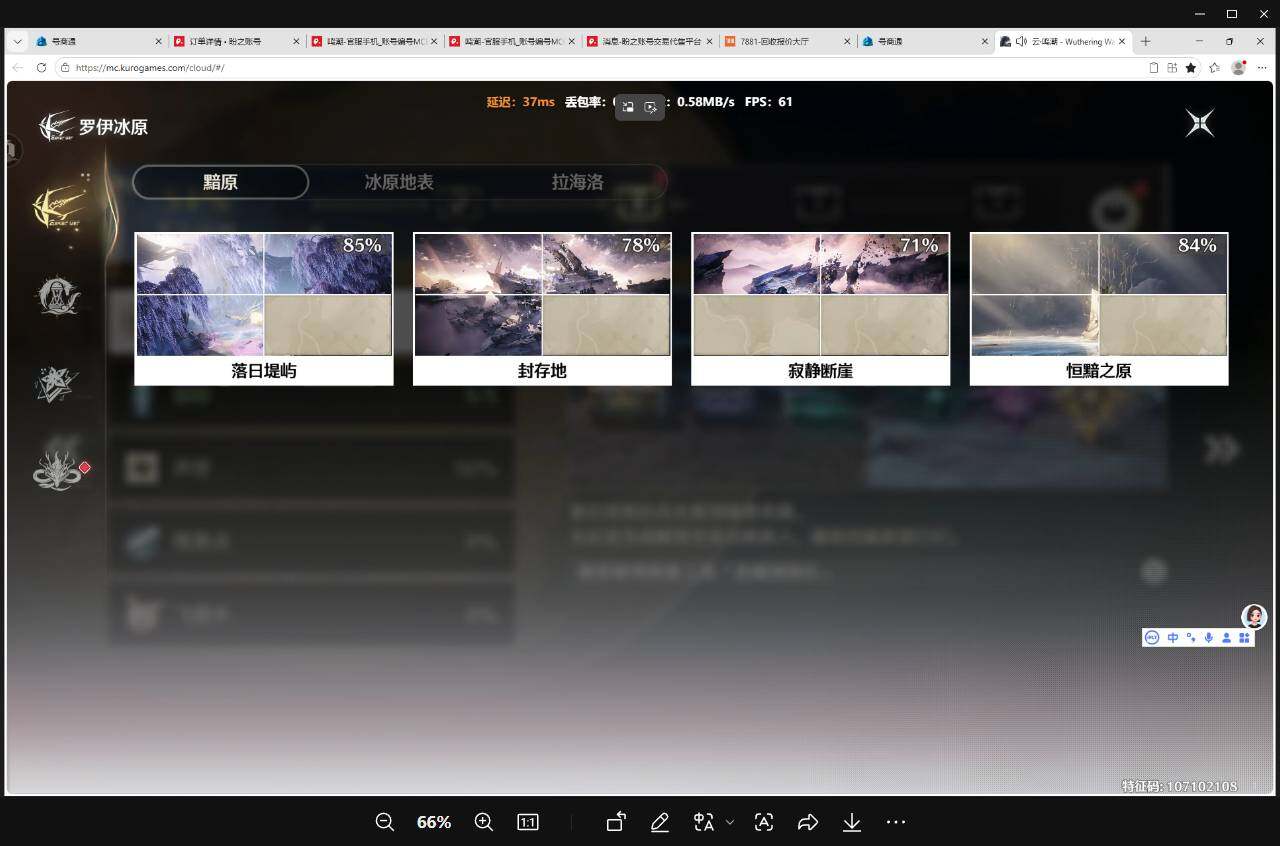The image size is (1280, 846).
Task: Click the cartoon avatar above the input toolbar
Action: pos(1254,616)
